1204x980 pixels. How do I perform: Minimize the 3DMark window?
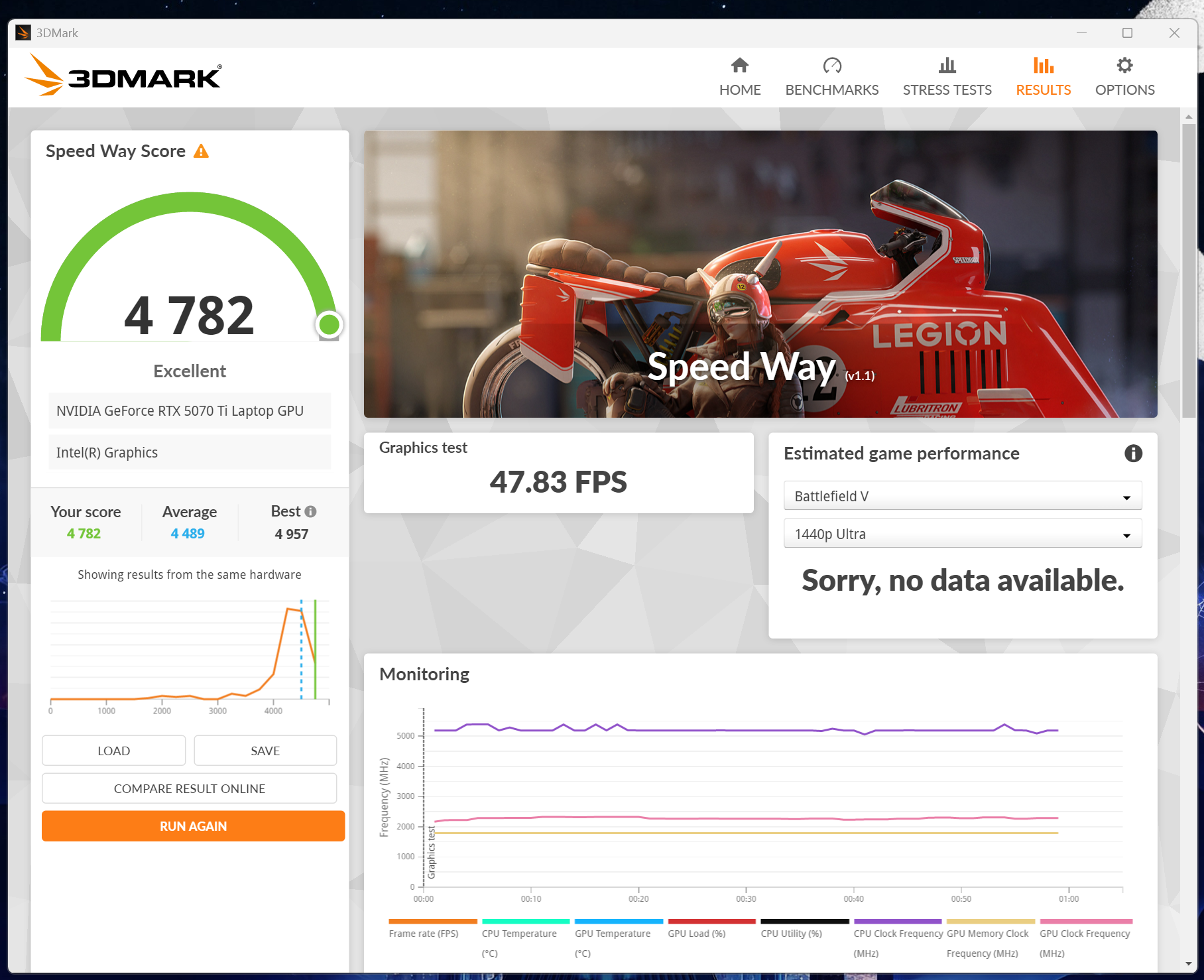click(x=1081, y=32)
